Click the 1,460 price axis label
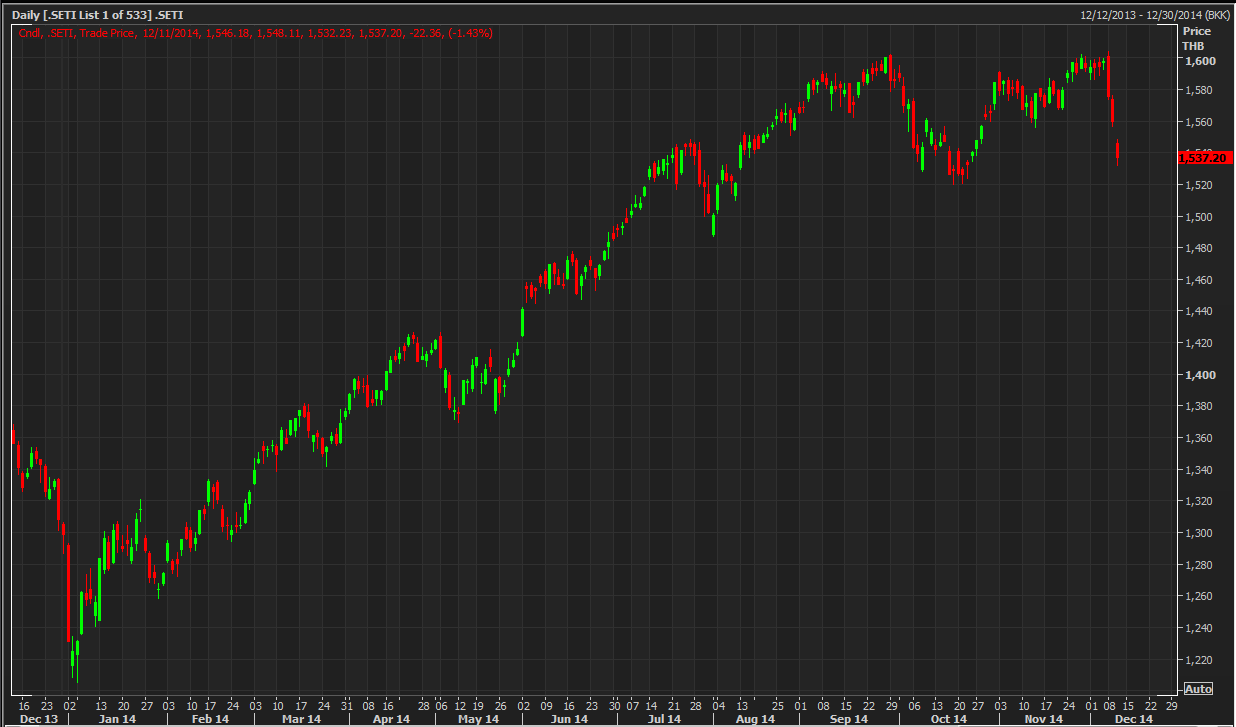Image resolution: width=1236 pixels, height=727 pixels. tap(1199, 280)
